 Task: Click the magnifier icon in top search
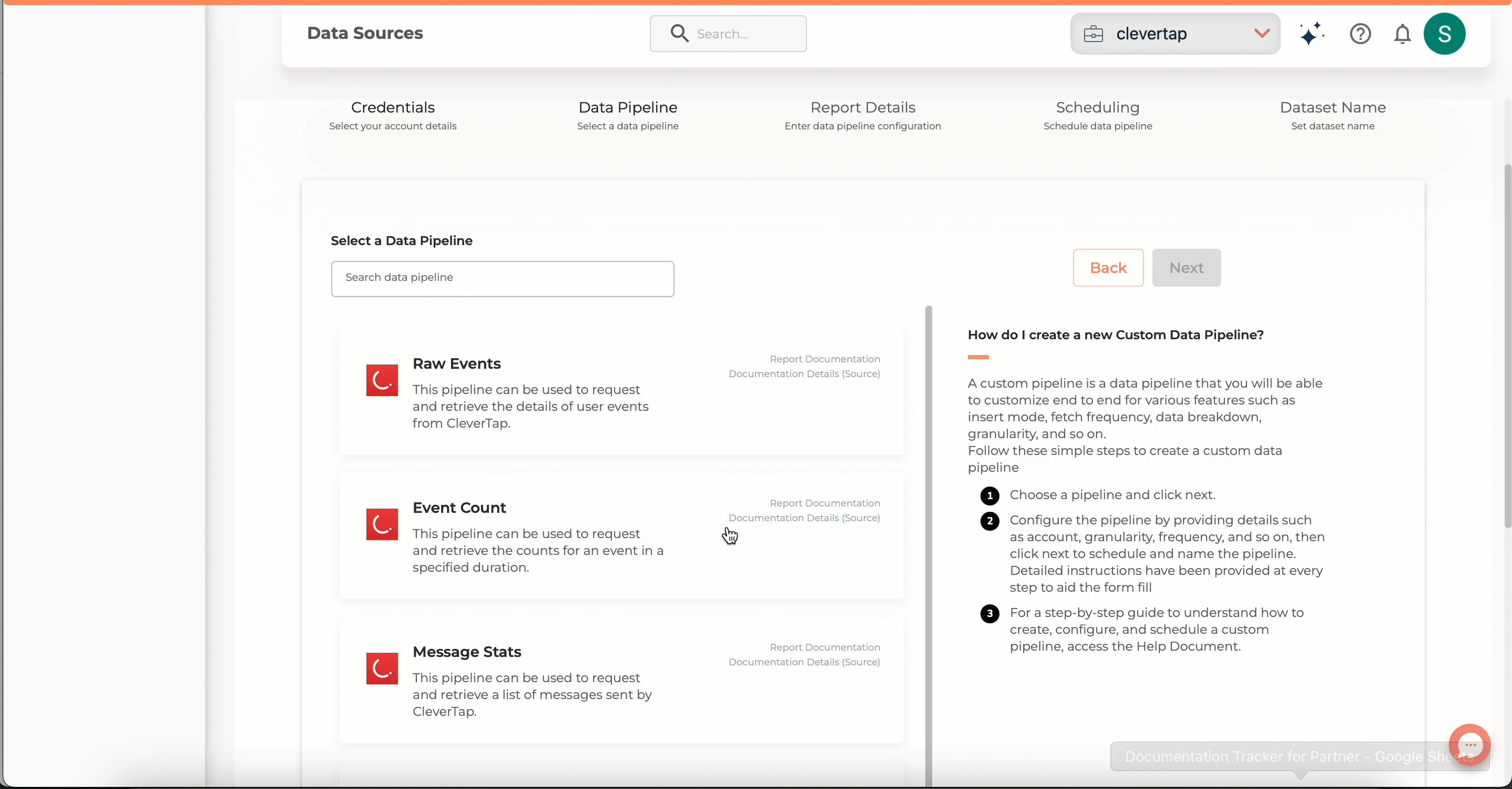coord(679,34)
